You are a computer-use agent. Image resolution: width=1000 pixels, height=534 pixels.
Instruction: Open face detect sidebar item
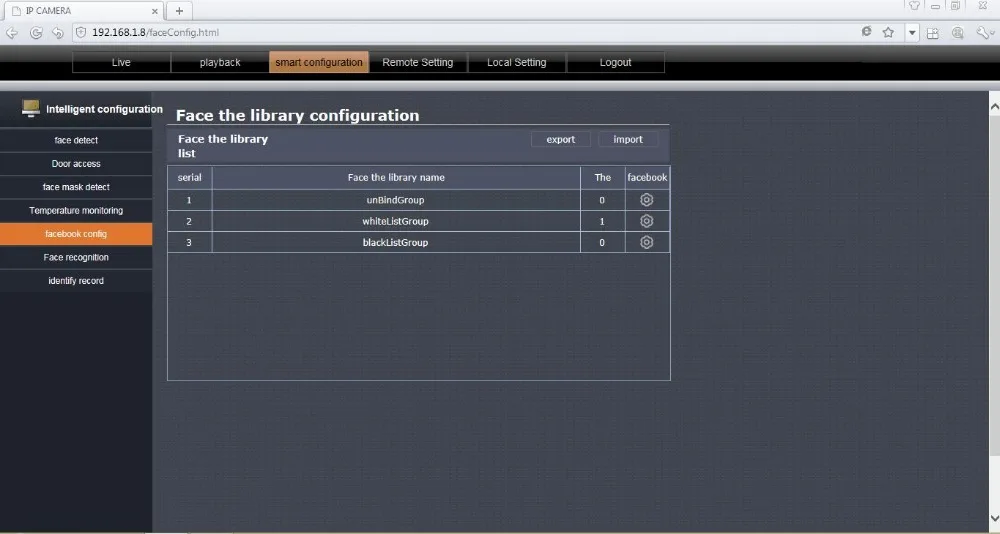76,140
